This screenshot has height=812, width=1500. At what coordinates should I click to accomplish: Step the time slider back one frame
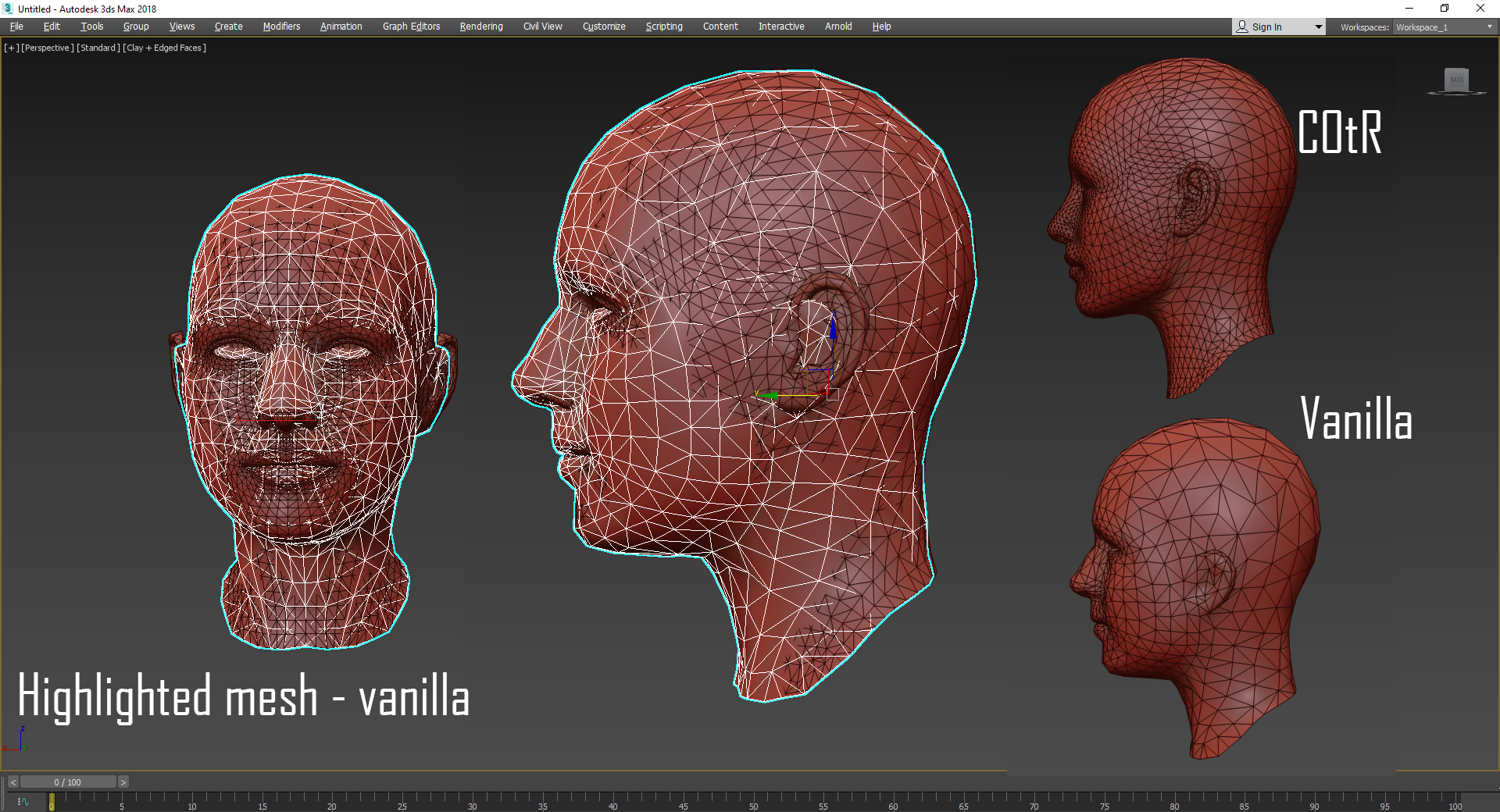tap(13, 782)
